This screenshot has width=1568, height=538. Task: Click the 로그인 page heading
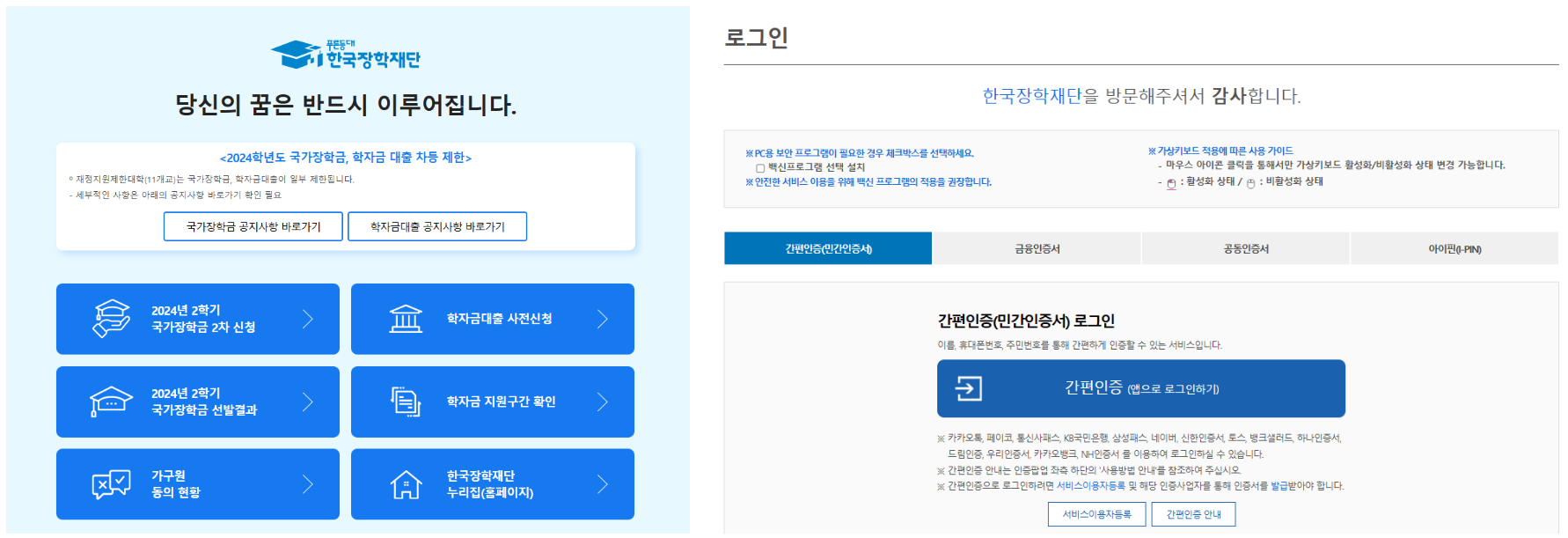[756, 37]
